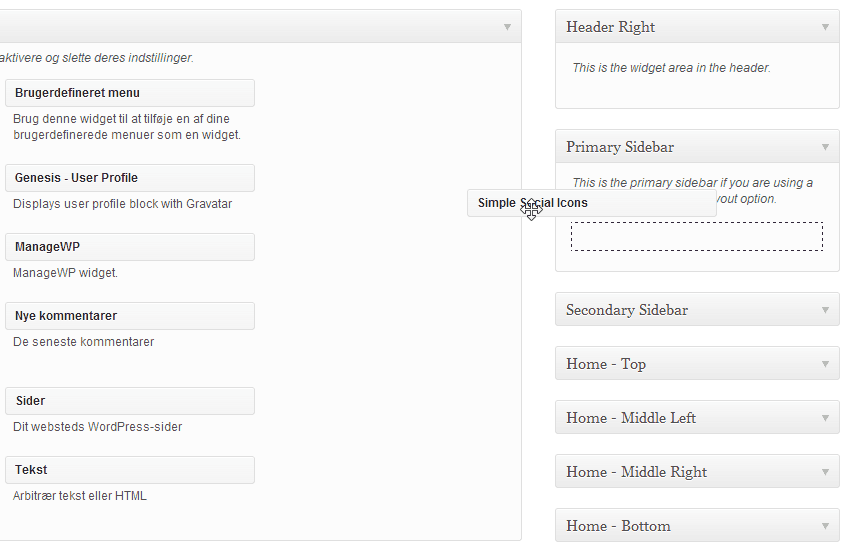Expand the Home - Middle Left arrow
Screen dimensions: 851x555
click(825, 418)
